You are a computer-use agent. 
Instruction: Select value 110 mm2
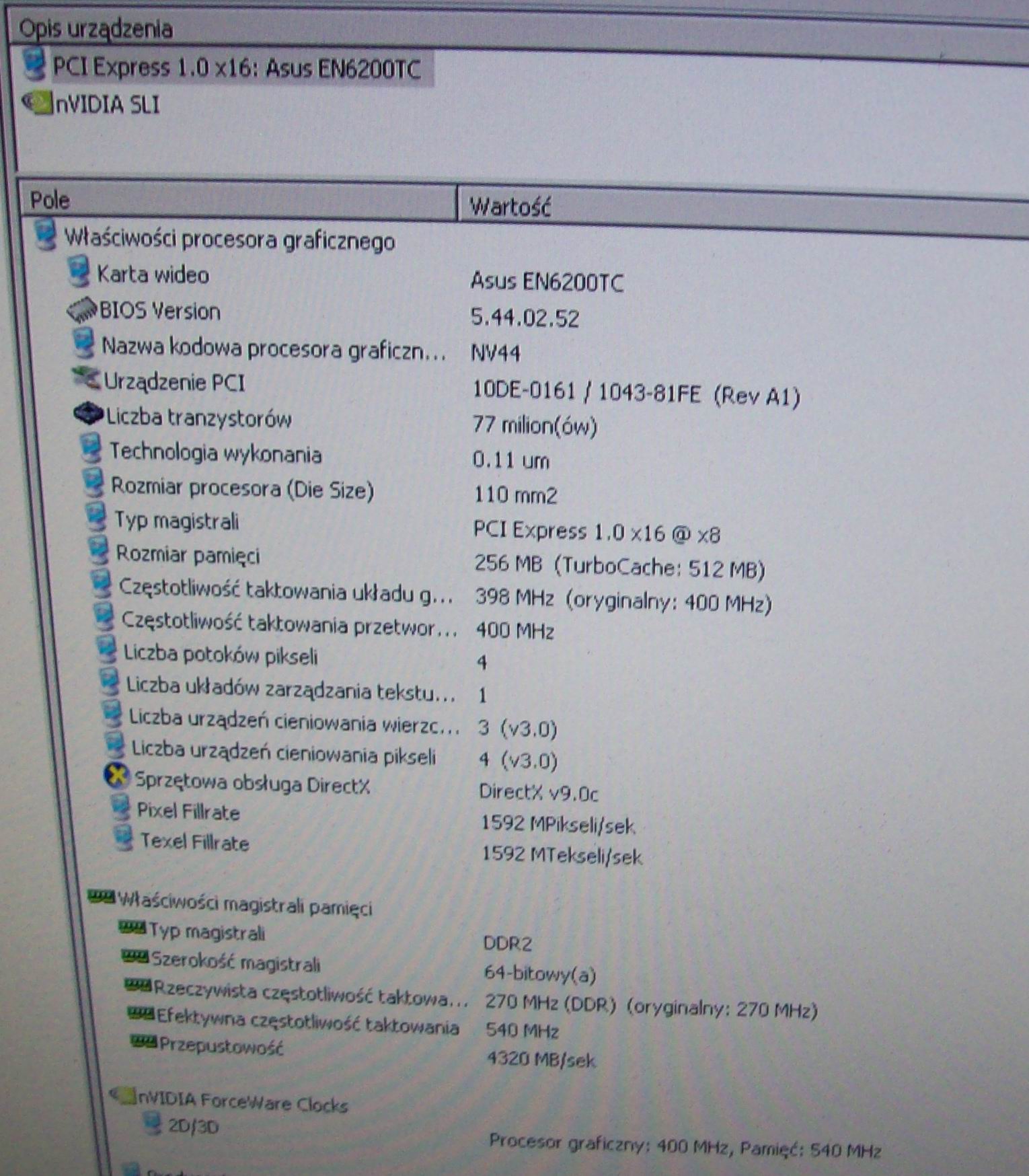[x=516, y=495]
